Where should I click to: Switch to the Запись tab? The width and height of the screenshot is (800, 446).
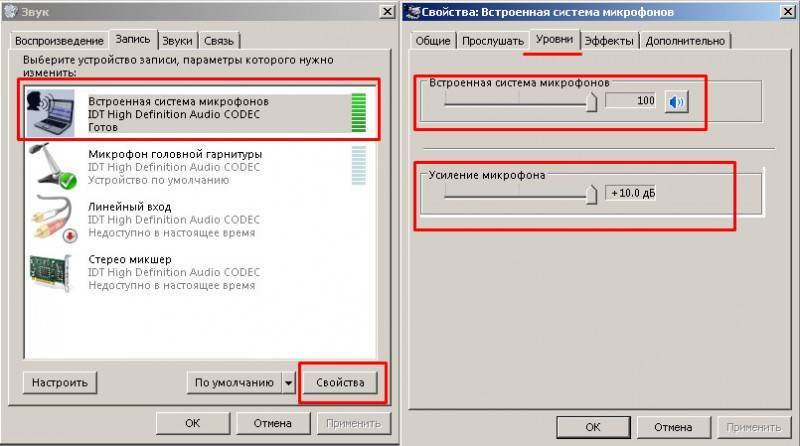tap(133, 39)
